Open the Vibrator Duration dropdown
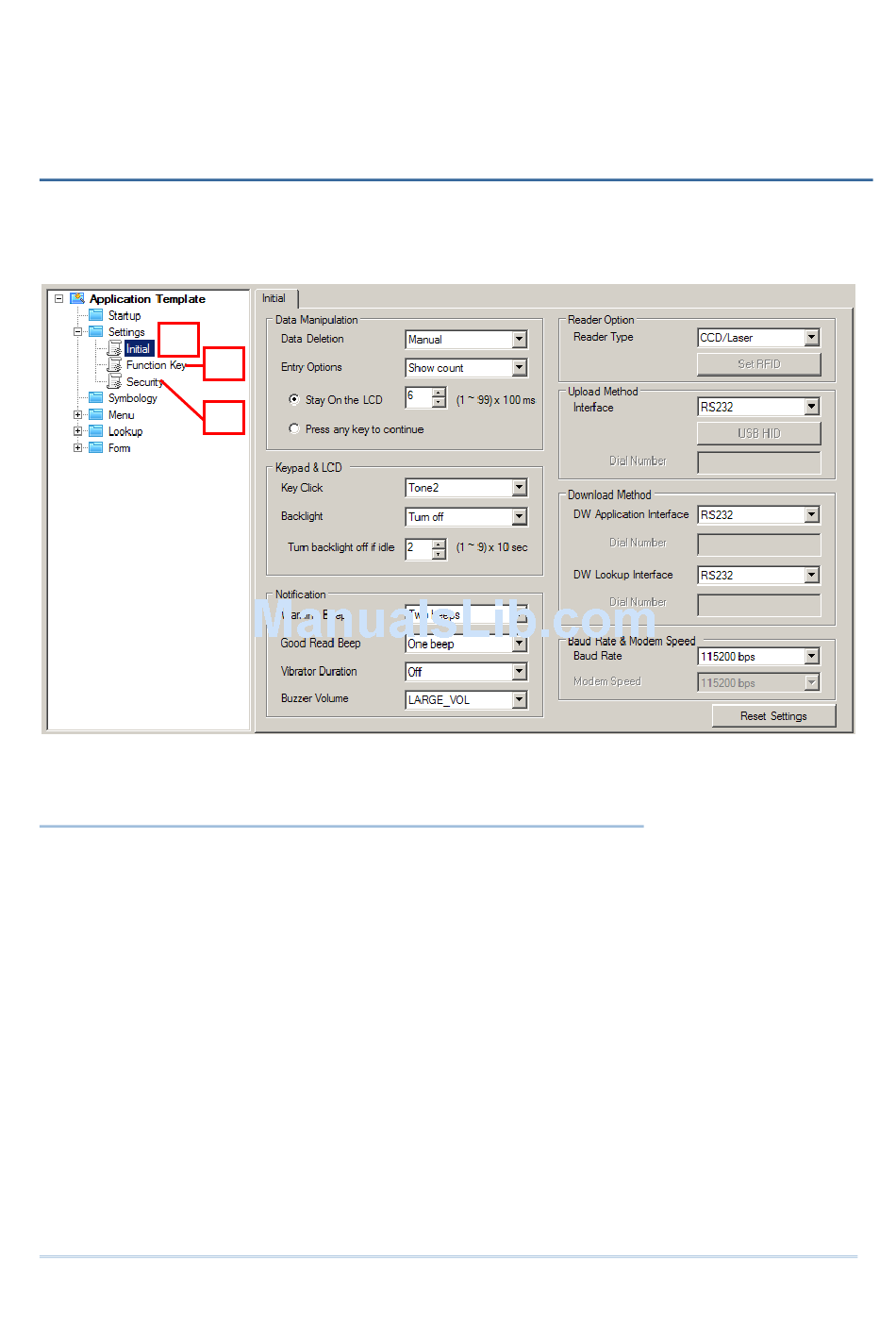This screenshot has height=1340, width=896. click(520, 671)
